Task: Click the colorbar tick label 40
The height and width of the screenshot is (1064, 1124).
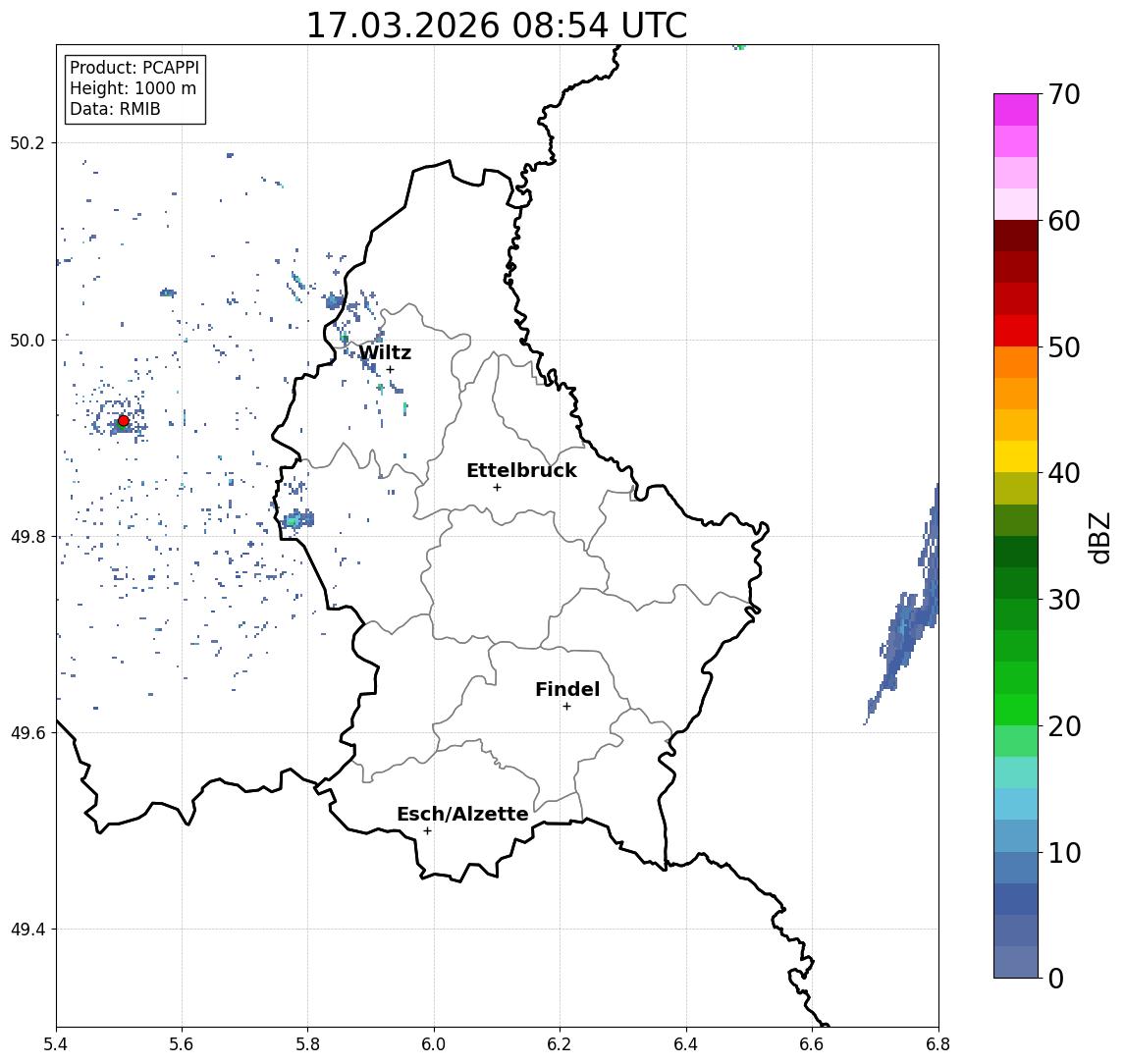Action: (x=1064, y=473)
